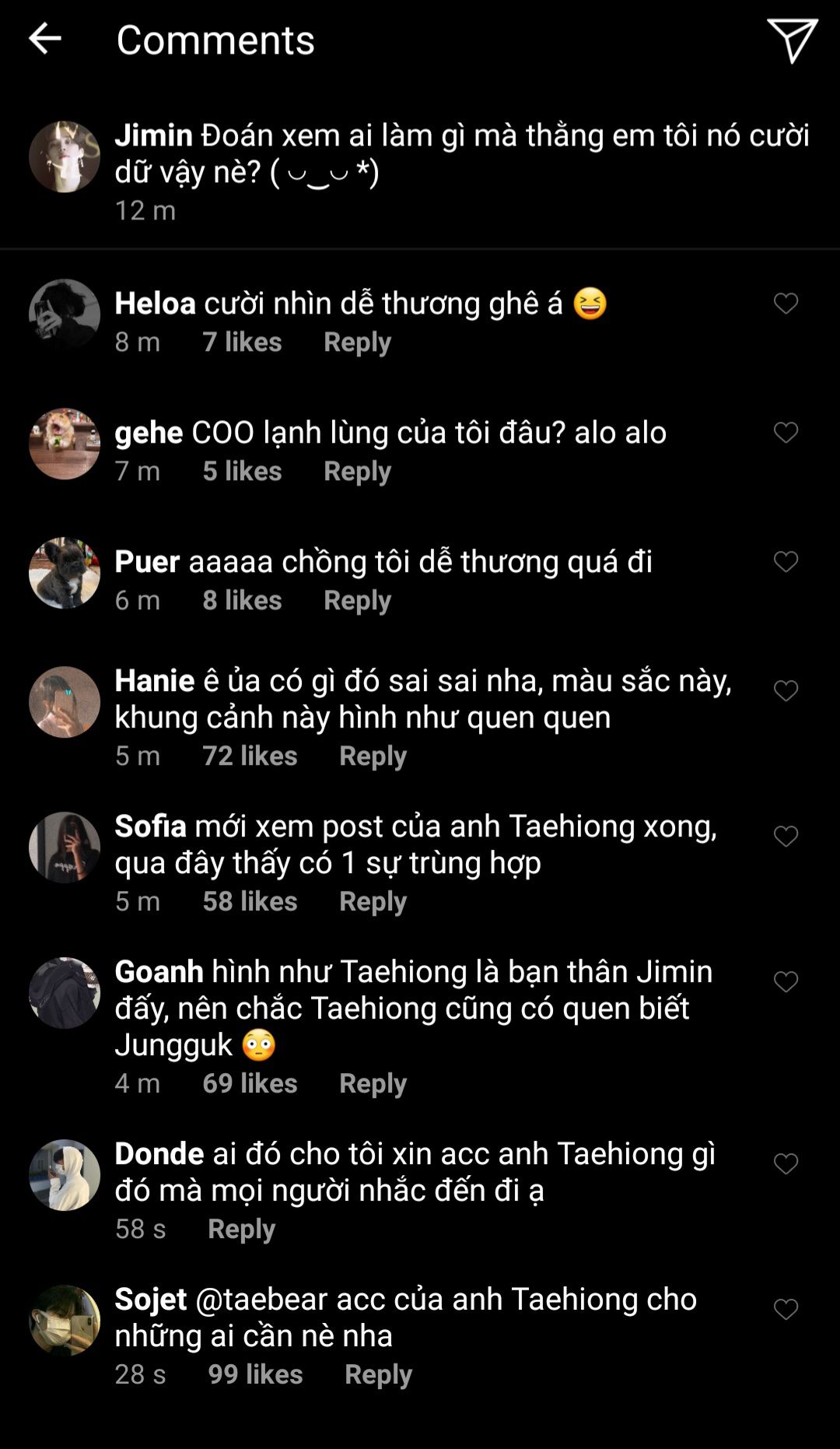Heart Hanie's comment

pos(786,691)
